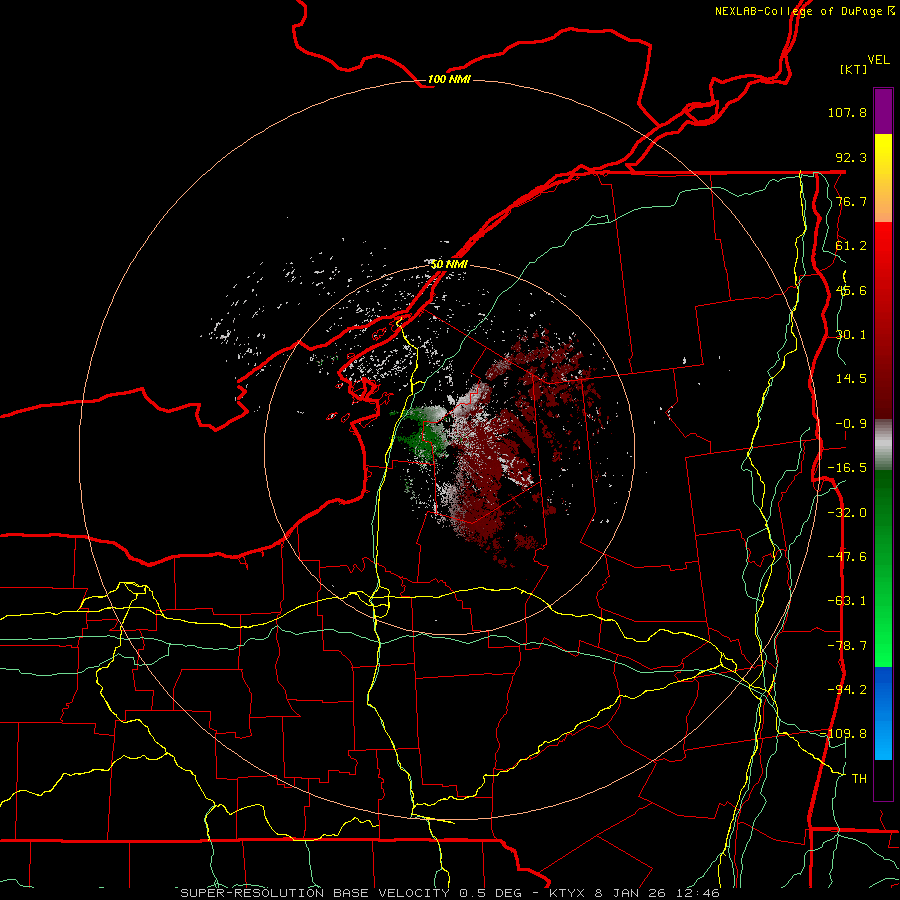Select the 61.2 scale value

coord(851,246)
